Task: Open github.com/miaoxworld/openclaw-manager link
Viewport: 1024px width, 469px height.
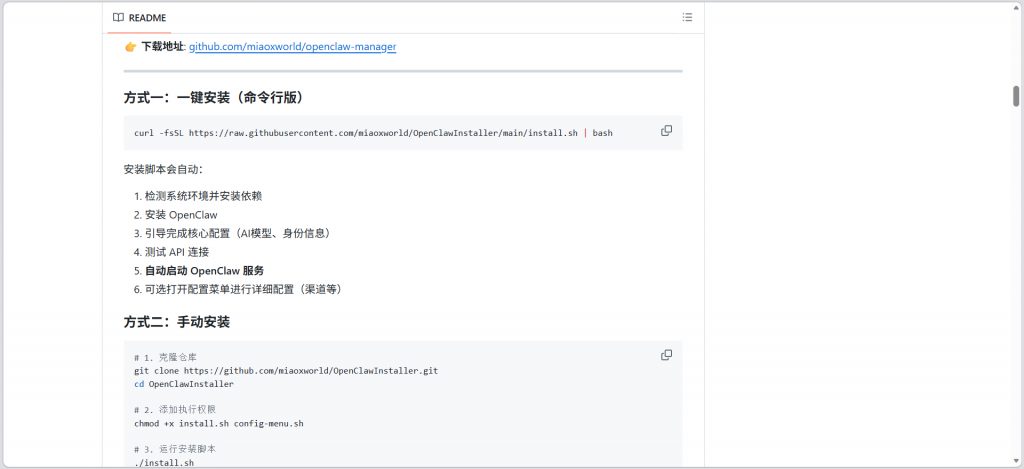Action: tap(293, 47)
